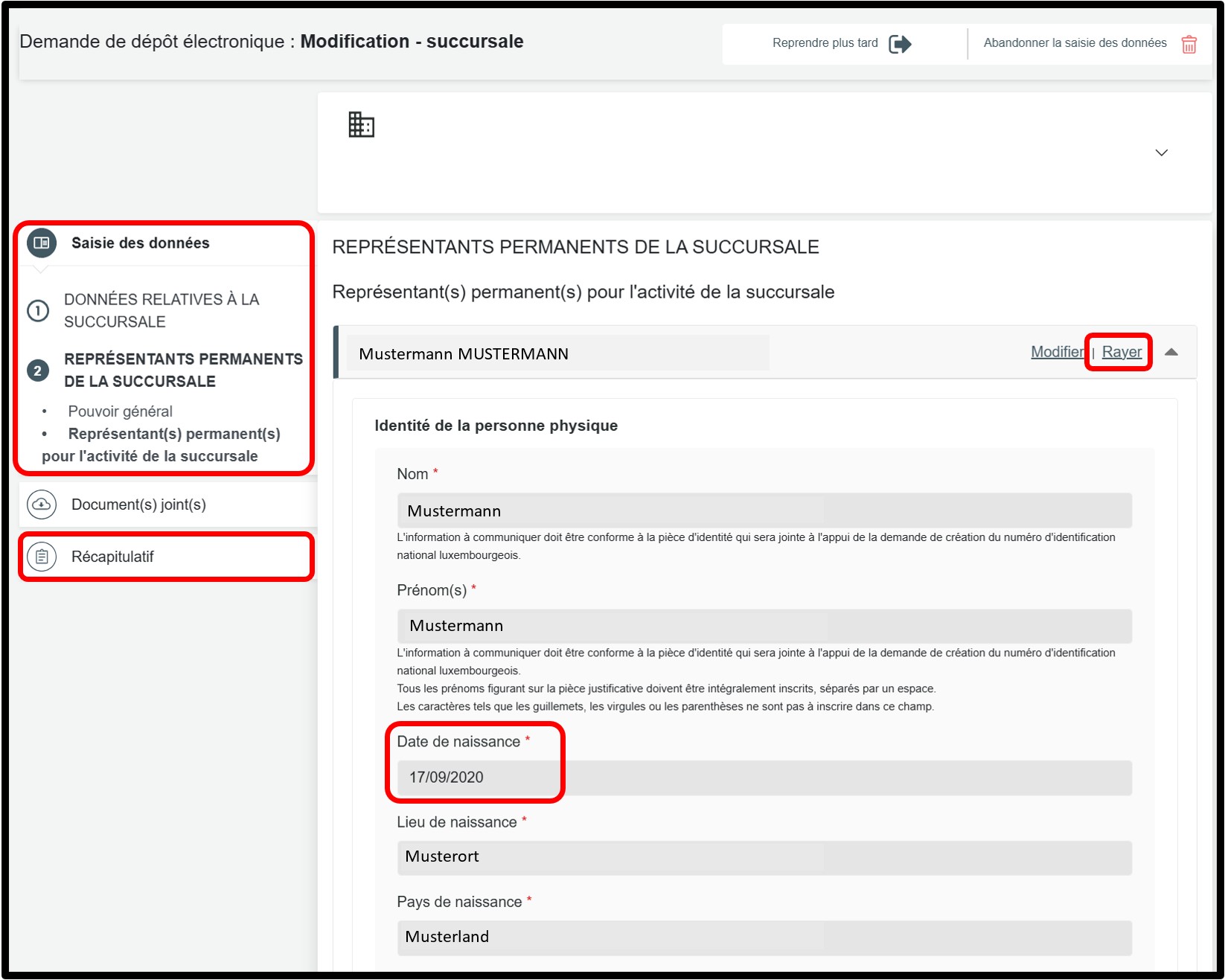Click the exit arrow icon beside Reprendre plus tard
The height and width of the screenshot is (980, 1225).
[900, 44]
